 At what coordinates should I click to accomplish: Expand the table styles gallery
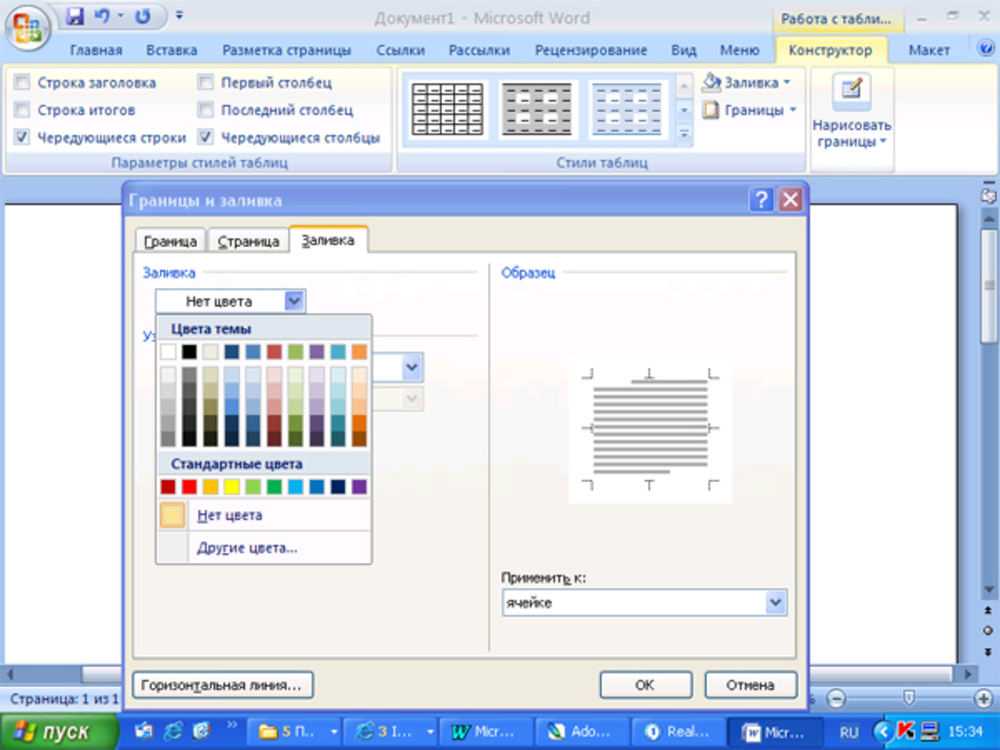(x=684, y=135)
